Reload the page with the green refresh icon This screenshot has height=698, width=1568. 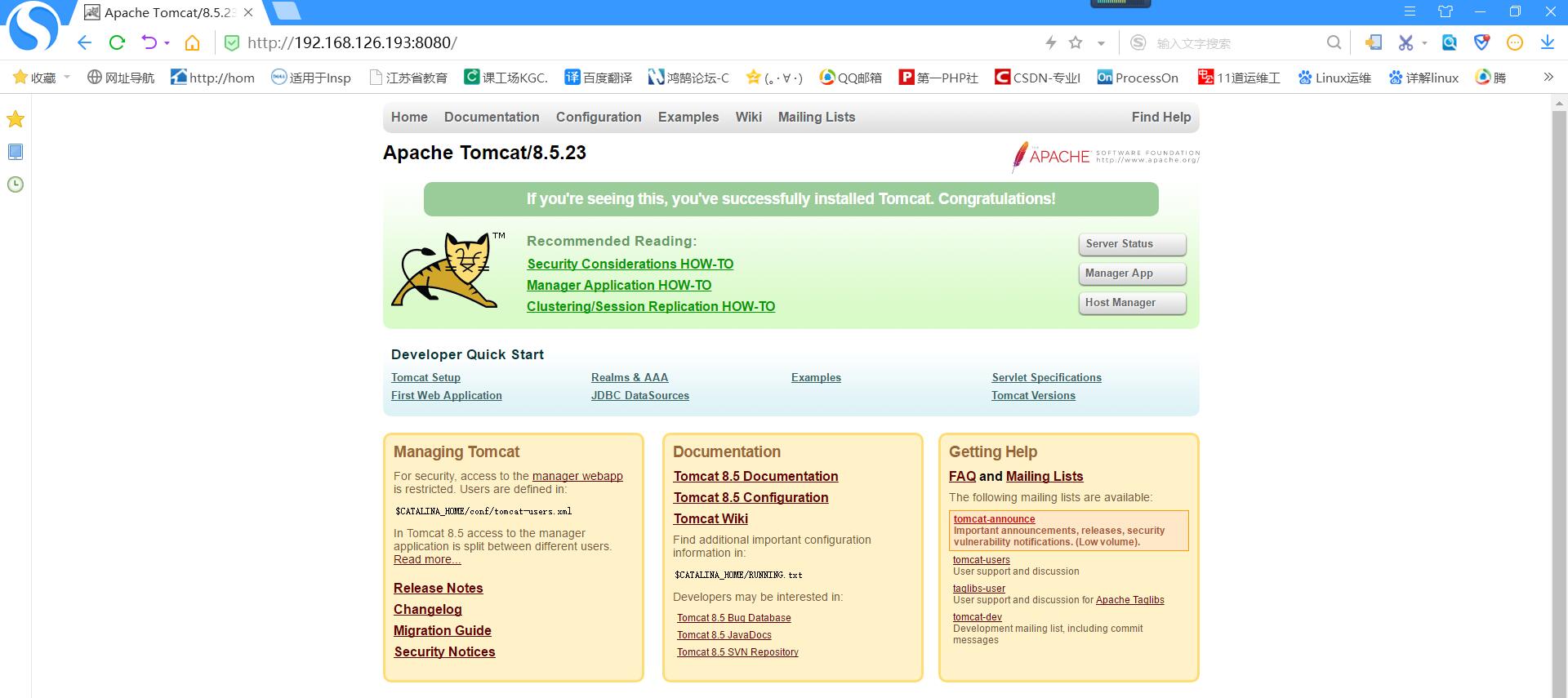click(117, 42)
